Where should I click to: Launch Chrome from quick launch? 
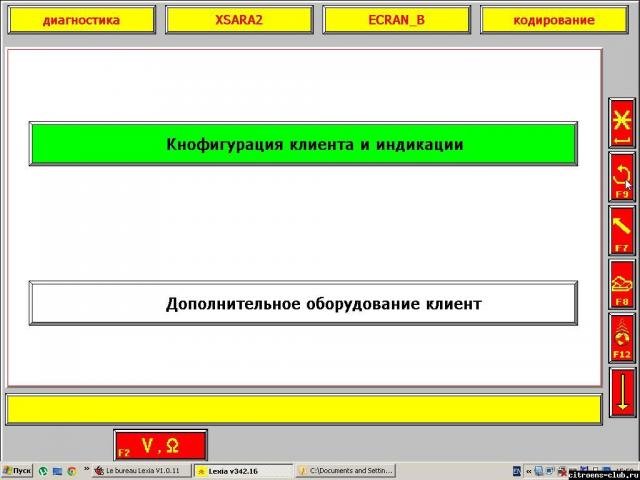[x=72, y=471]
